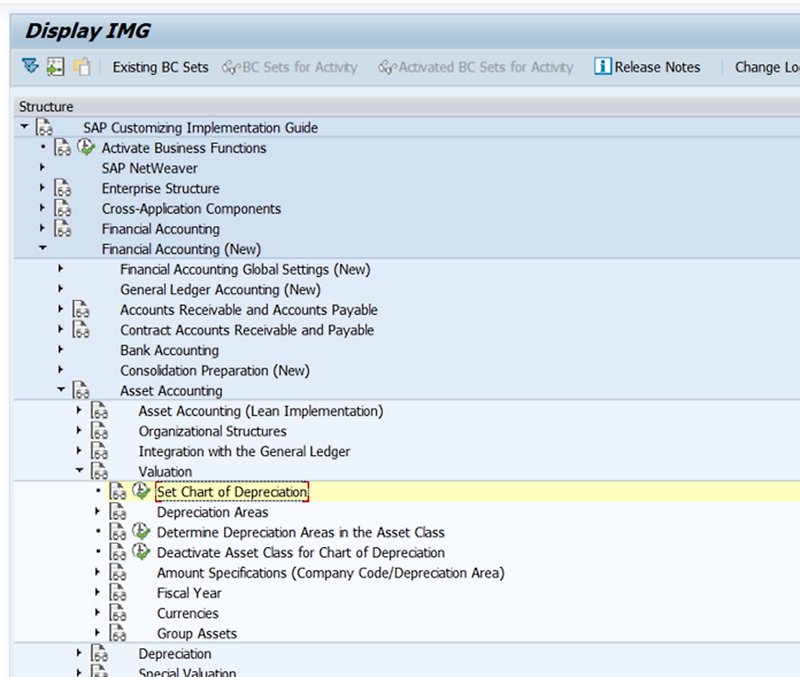
Task: Click Activated BC Sets for Activity
Action: click(476, 67)
